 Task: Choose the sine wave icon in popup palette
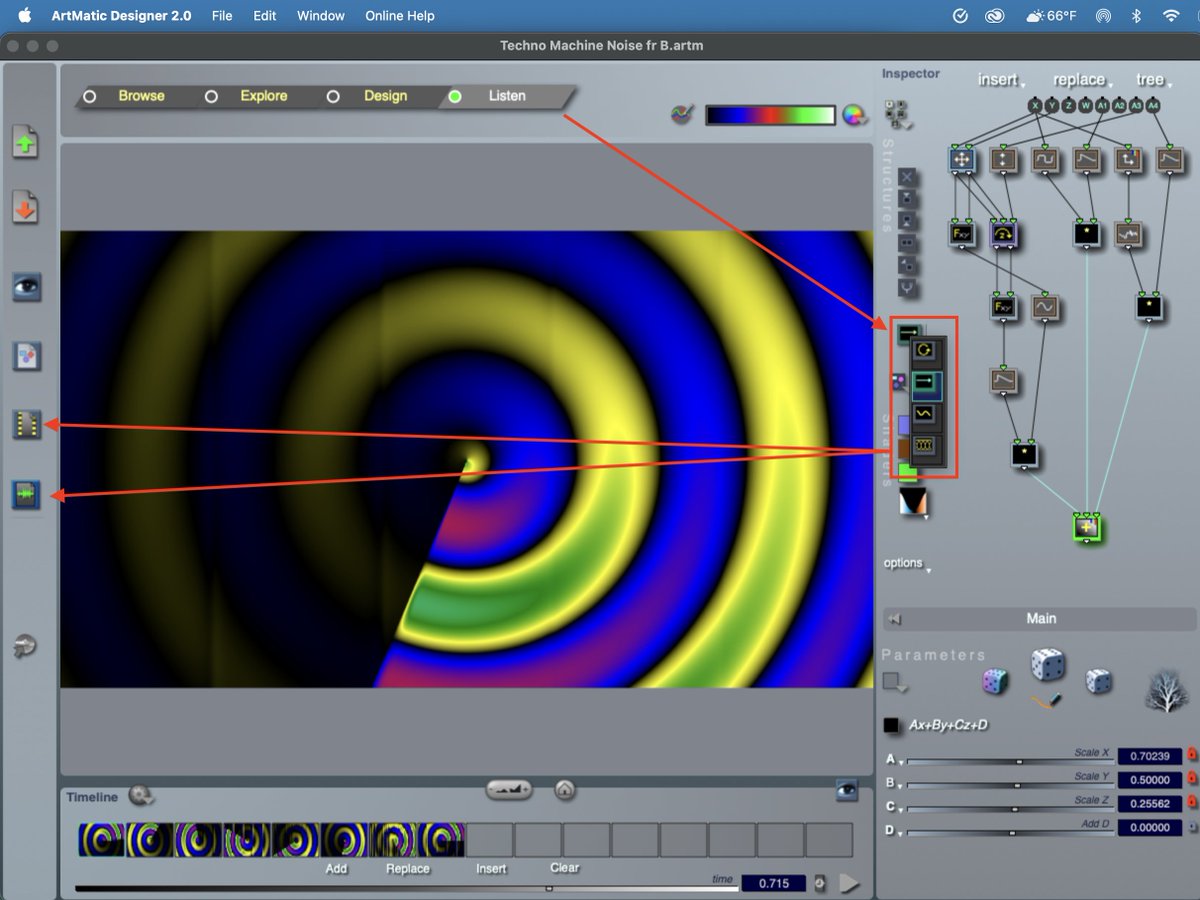tap(926, 413)
